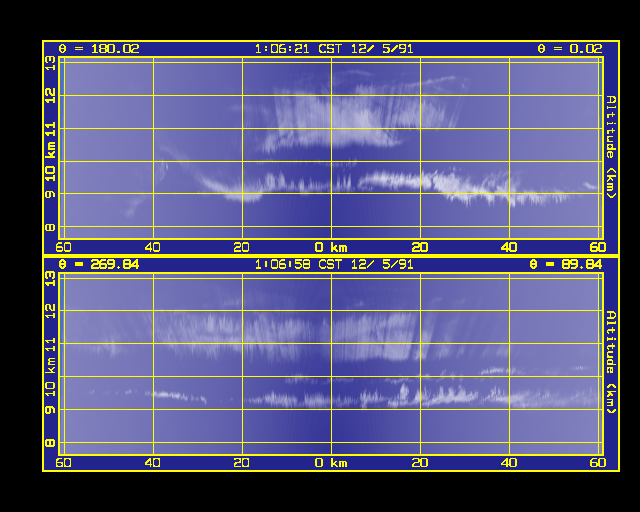
Task: Click the Altitude (km) axis title, 1:06:21 panel
Action: (611, 147)
